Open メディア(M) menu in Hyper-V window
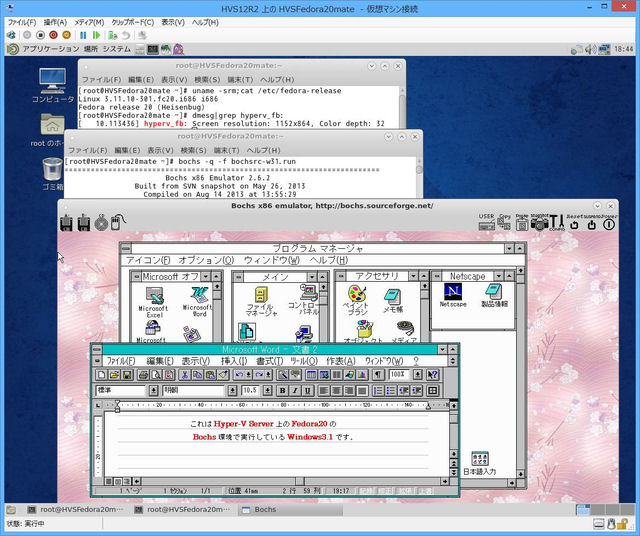This screenshot has height=536, width=640. (89, 22)
